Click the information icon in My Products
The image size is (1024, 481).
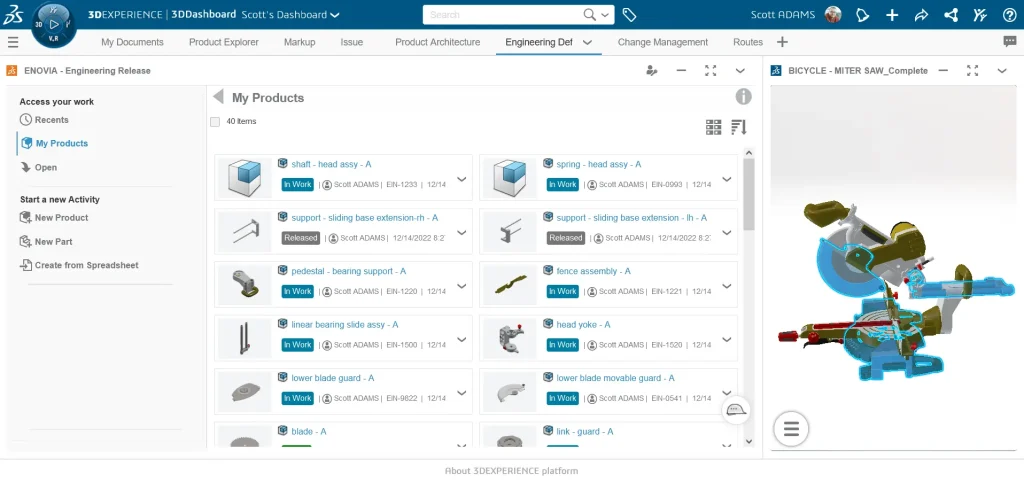click(743, 97)
